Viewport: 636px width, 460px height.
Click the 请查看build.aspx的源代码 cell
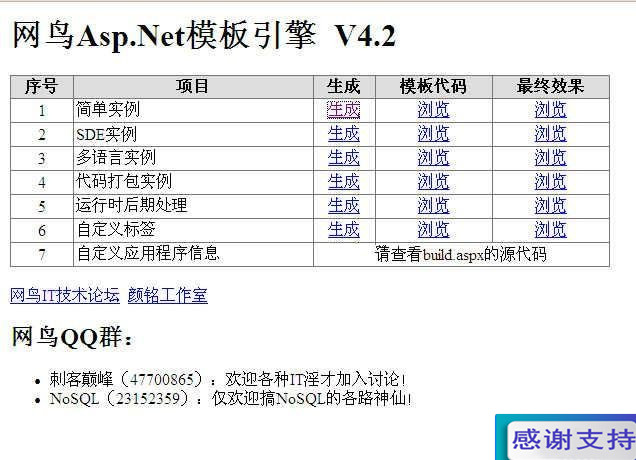[x=461, y=254]
